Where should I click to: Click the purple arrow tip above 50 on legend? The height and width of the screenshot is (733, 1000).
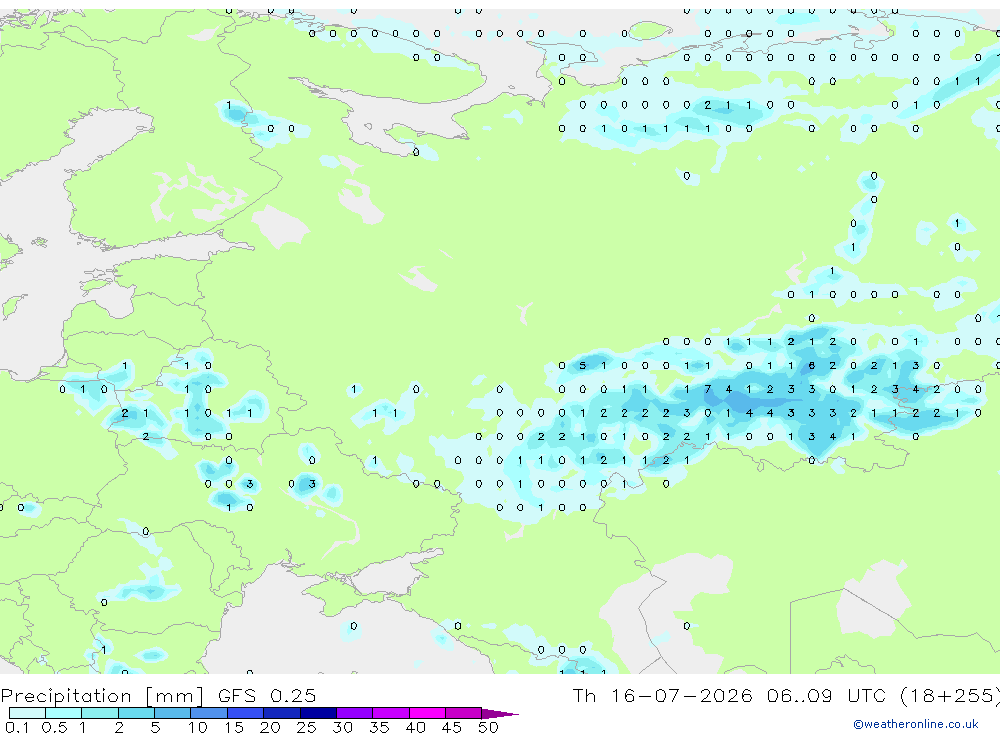coord(500,713)
